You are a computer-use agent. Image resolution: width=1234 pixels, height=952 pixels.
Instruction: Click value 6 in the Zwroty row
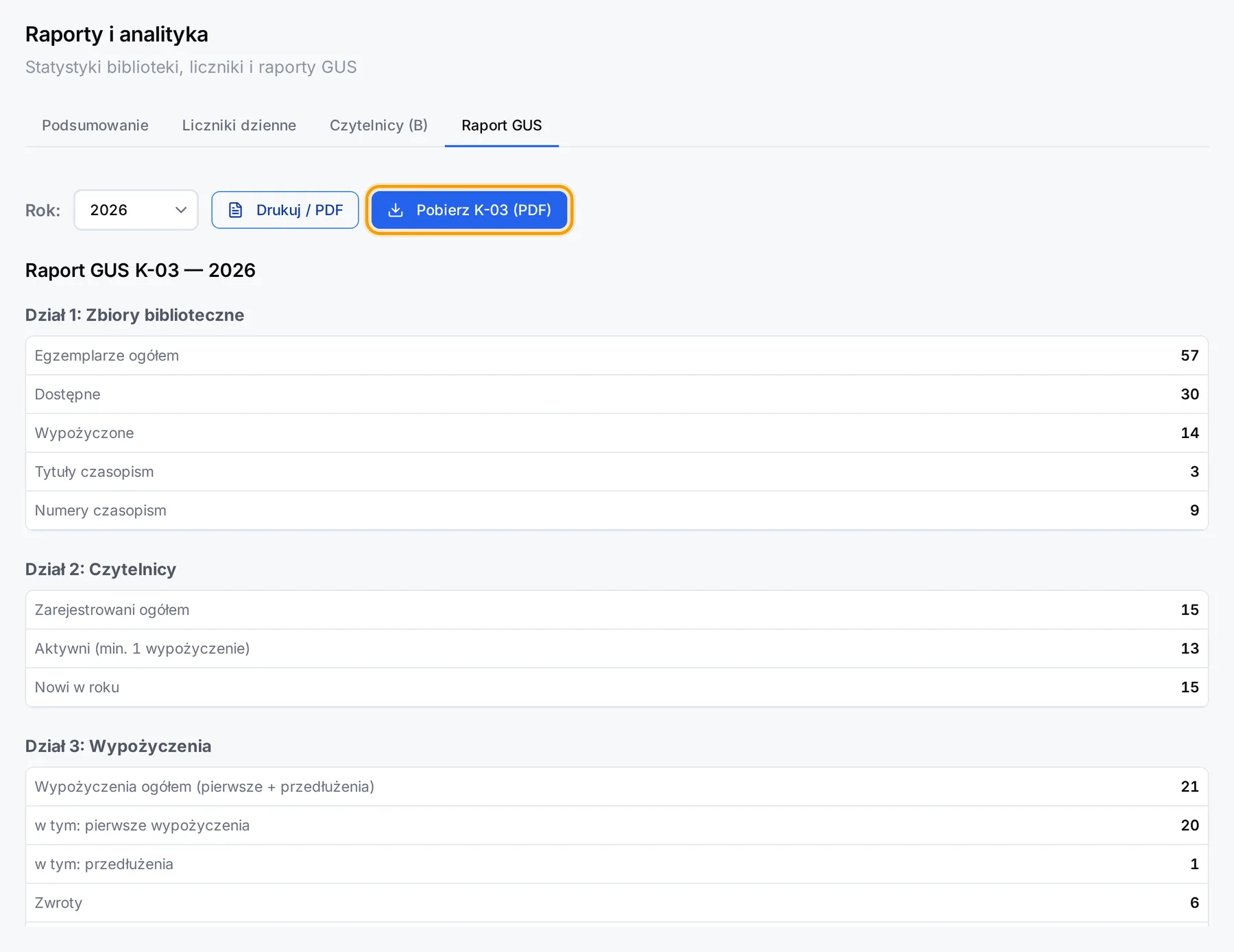[1194, 903]
